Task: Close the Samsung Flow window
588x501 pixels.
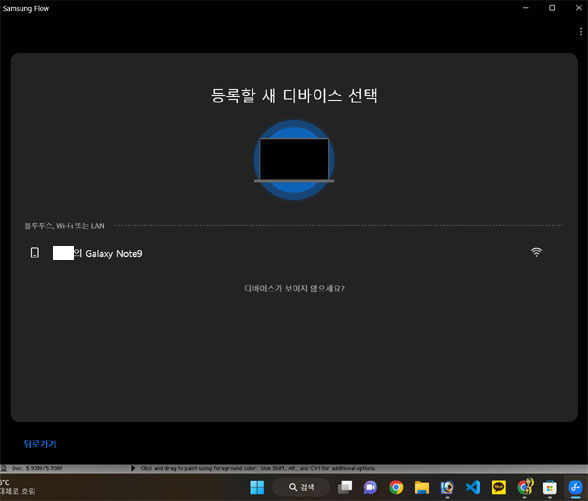Action: coord(579,8)
